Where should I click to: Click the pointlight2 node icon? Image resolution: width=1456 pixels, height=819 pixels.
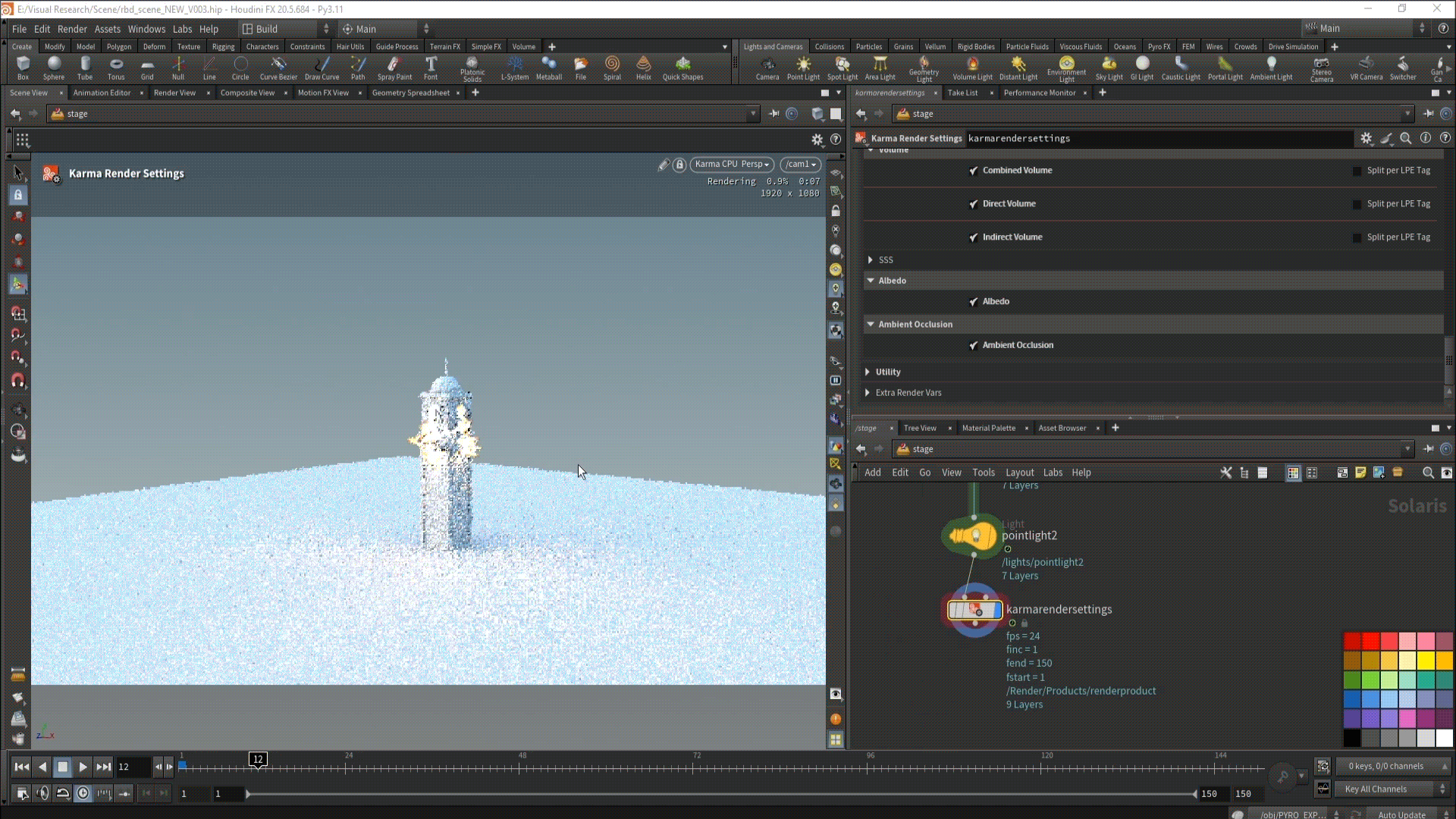(974, 536)
